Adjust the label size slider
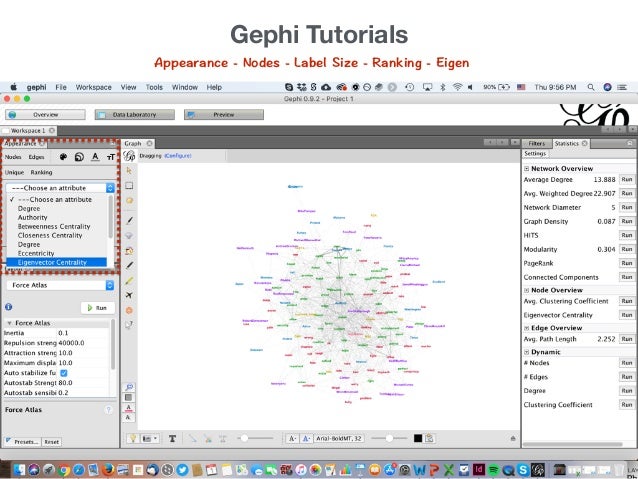 point(389,438)
